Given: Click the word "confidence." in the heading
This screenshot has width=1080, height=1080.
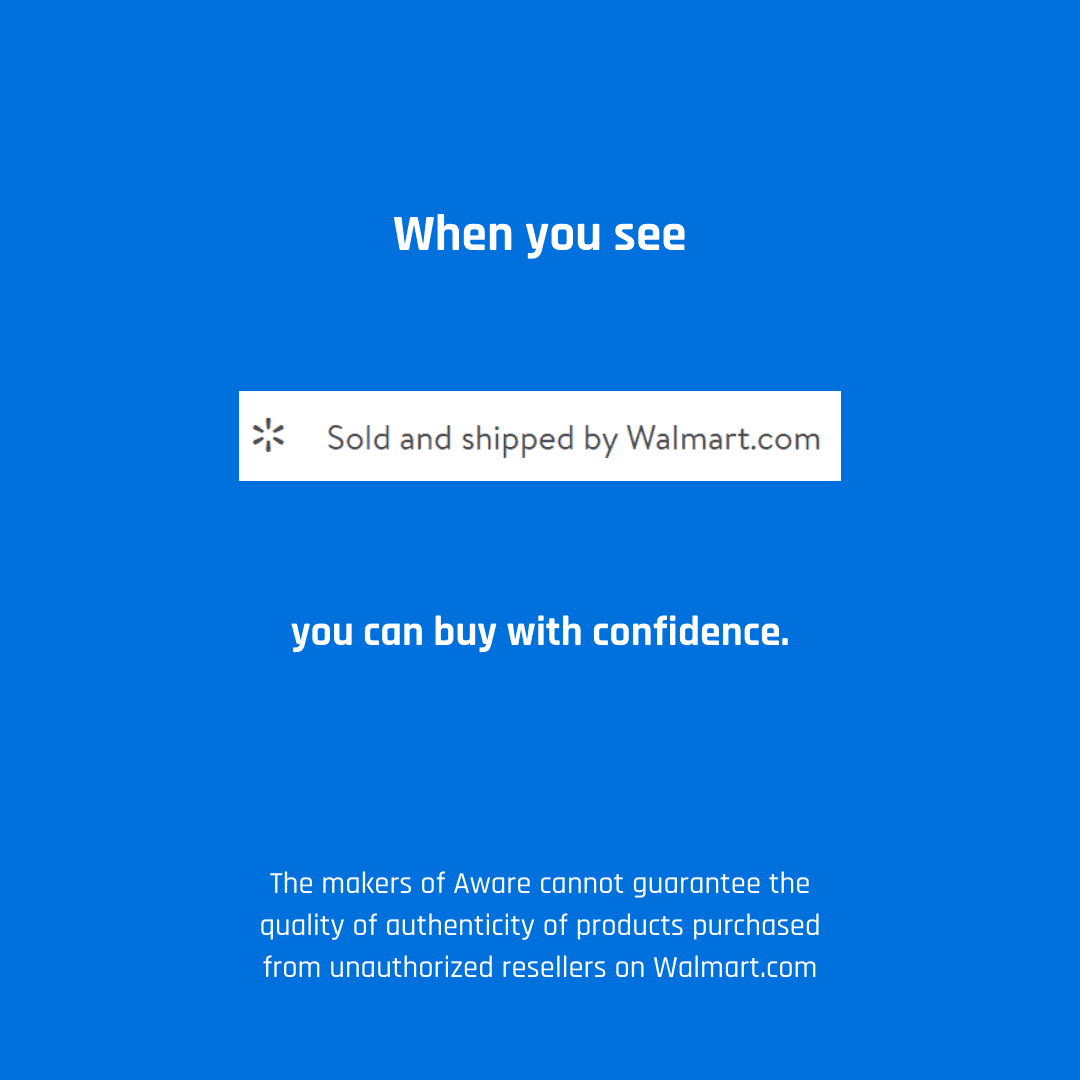Looking at the screenshot, I should click(691, 631).
